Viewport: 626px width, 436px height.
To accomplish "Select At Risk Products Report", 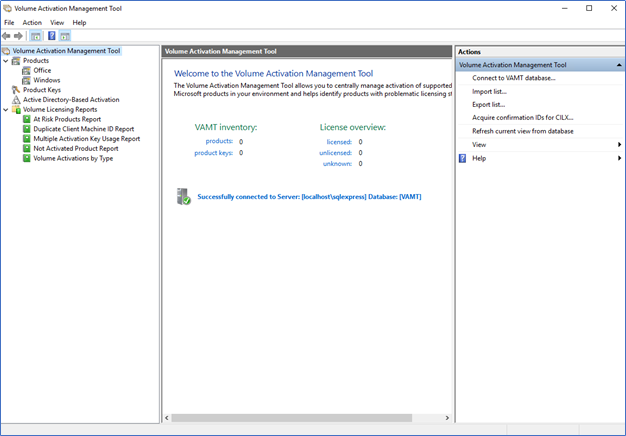I will pyautogui.click(x=67, y=119).
